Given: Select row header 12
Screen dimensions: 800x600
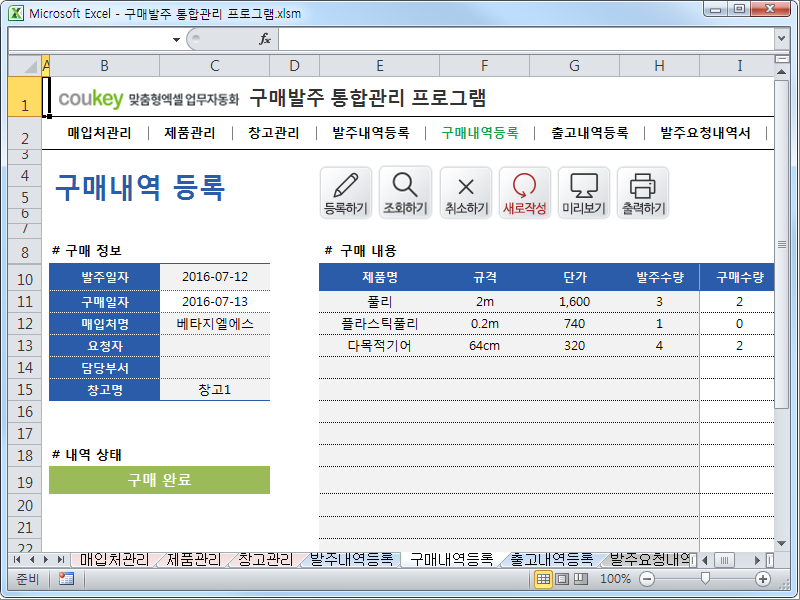Looking at the screenshot, I should [25, 323].
